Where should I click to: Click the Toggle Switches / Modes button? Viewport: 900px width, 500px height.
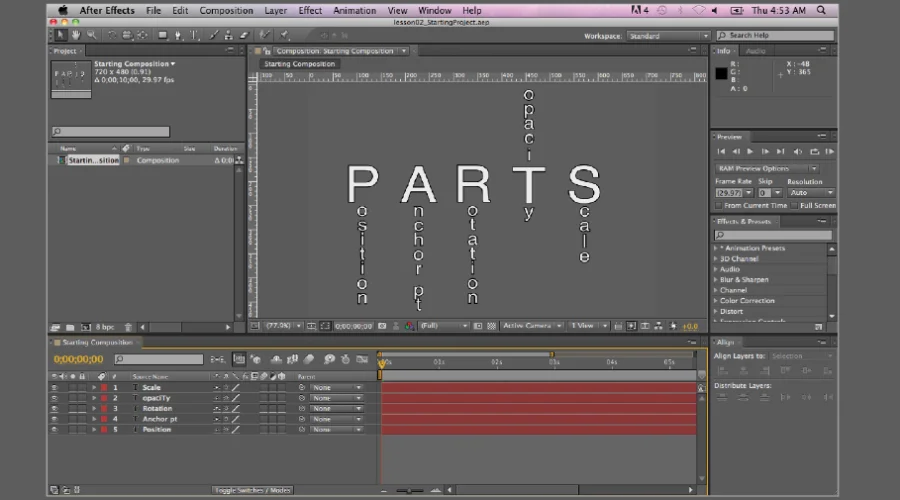[253, 490]
